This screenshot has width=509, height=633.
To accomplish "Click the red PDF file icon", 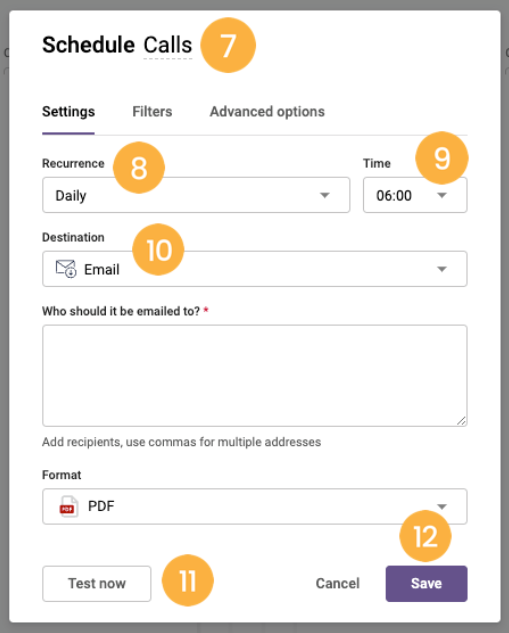I will tap(68, 507).
